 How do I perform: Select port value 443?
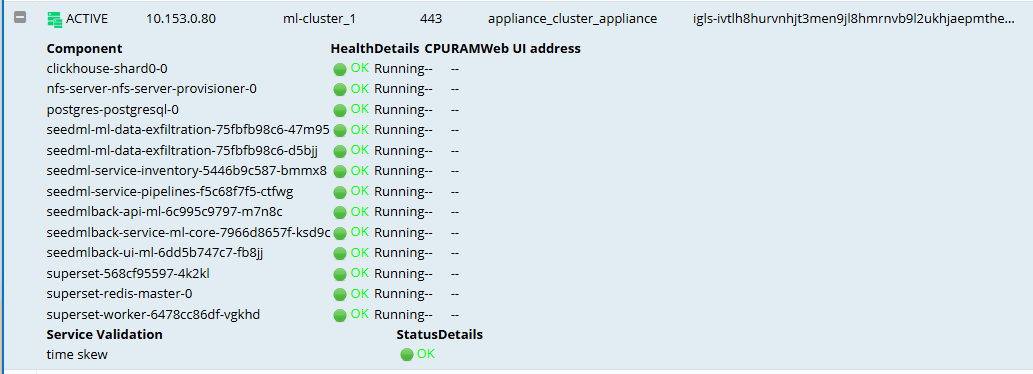pyautogui.click(x=431, y=19)
